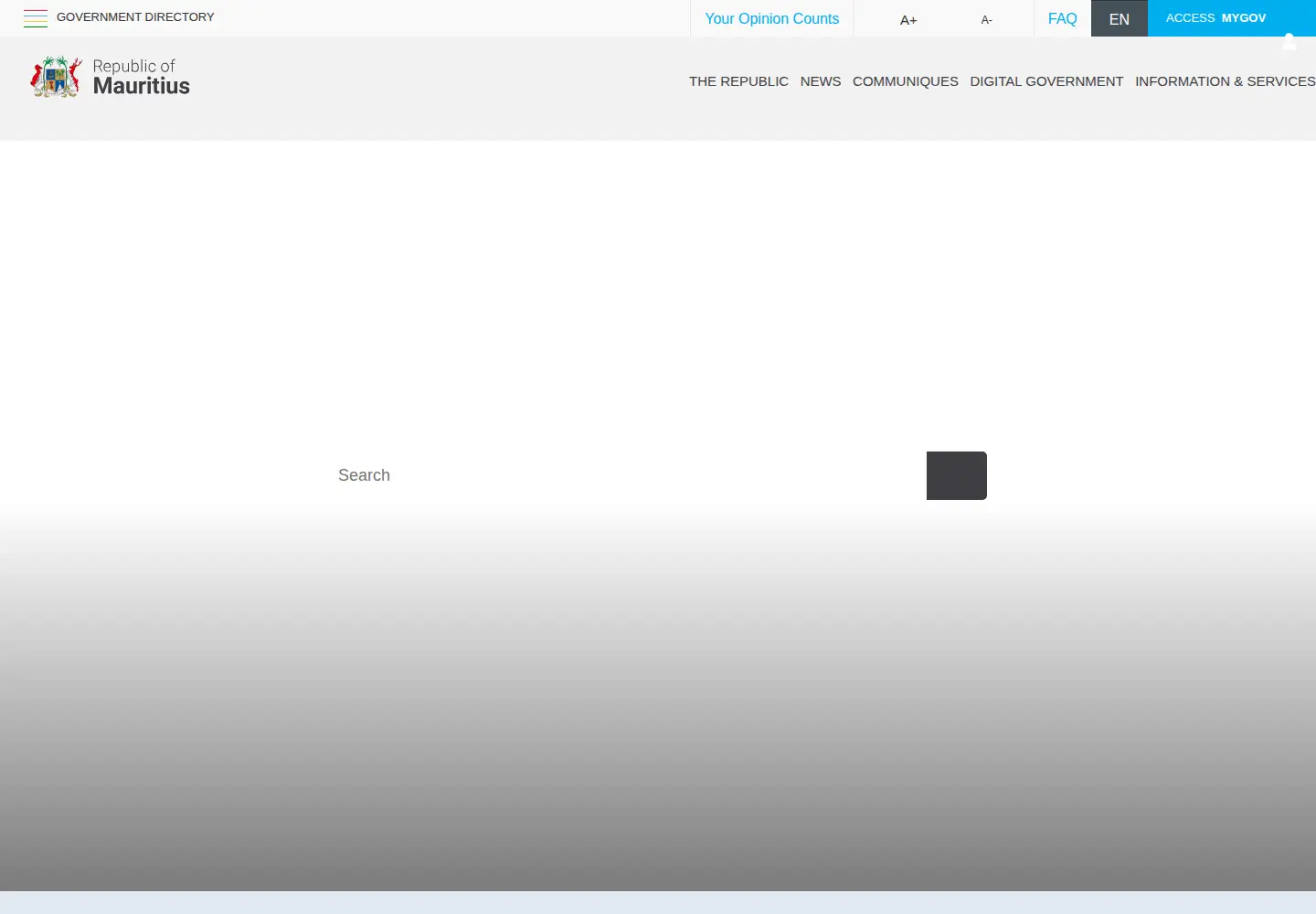The width and height of the screenshot is (1316, 914).
Task: Open the News menu item
Action: click(x=821, y=81)
